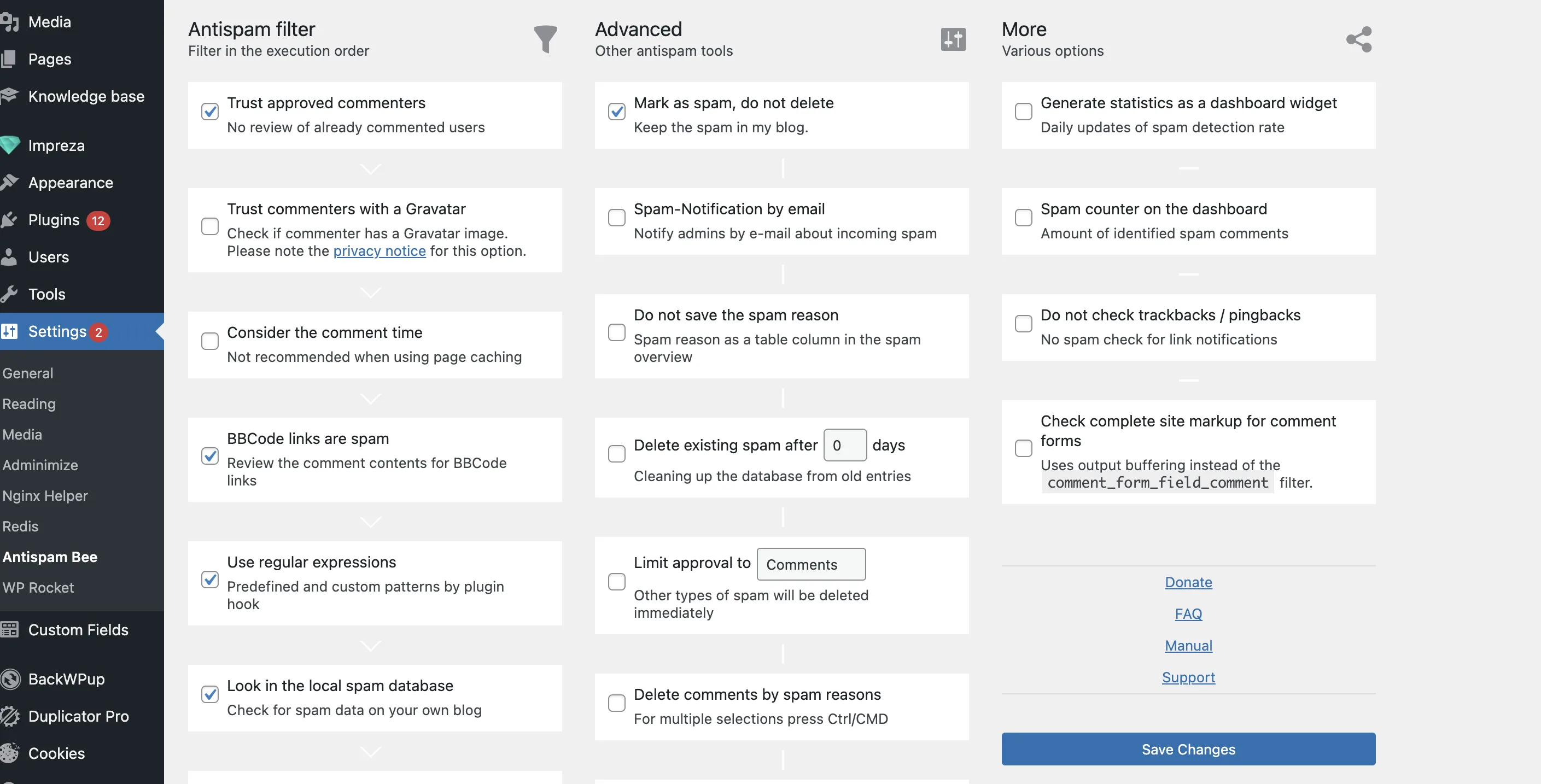The height and width of the screenshot is (784, 1541).
Task: Click the Advanced sliders icon
Action: 953,39
